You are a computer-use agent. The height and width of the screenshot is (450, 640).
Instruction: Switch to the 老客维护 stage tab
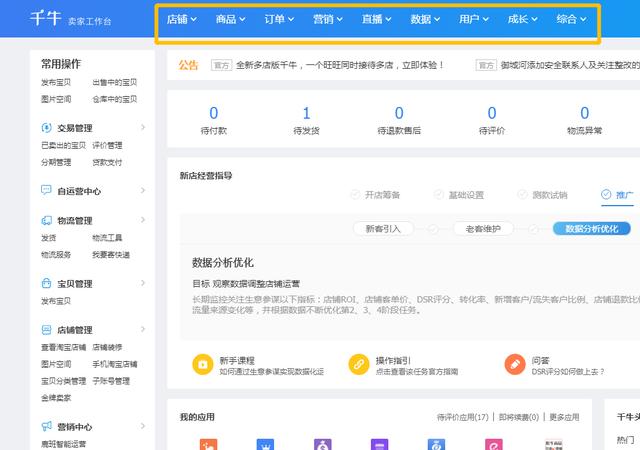click(x=483, y=229)
